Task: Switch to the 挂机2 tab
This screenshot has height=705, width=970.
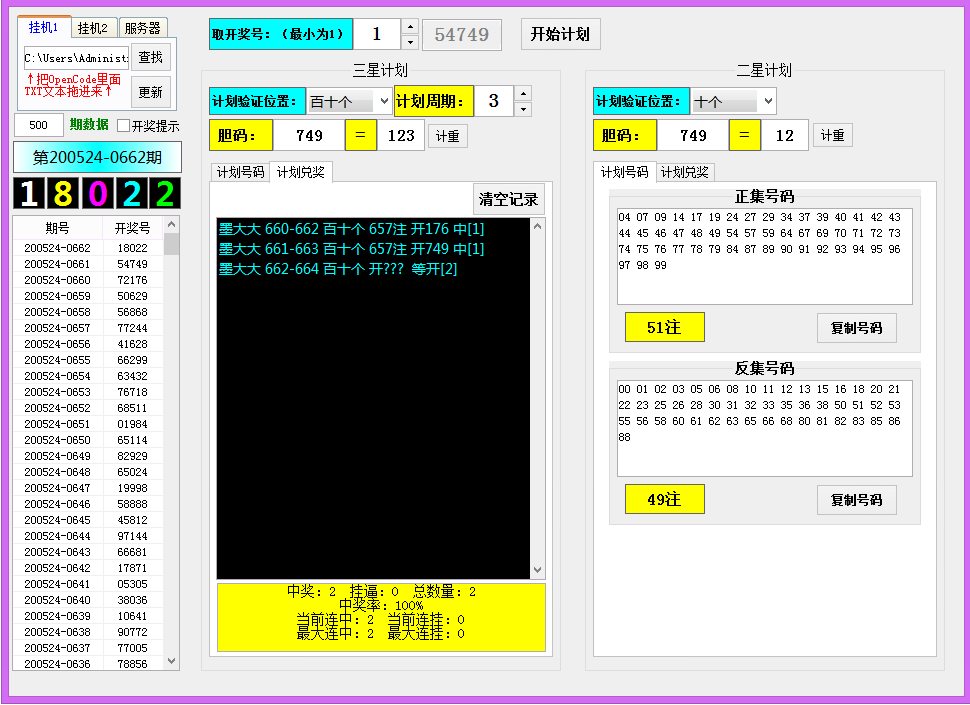Action: pos(93,28)
